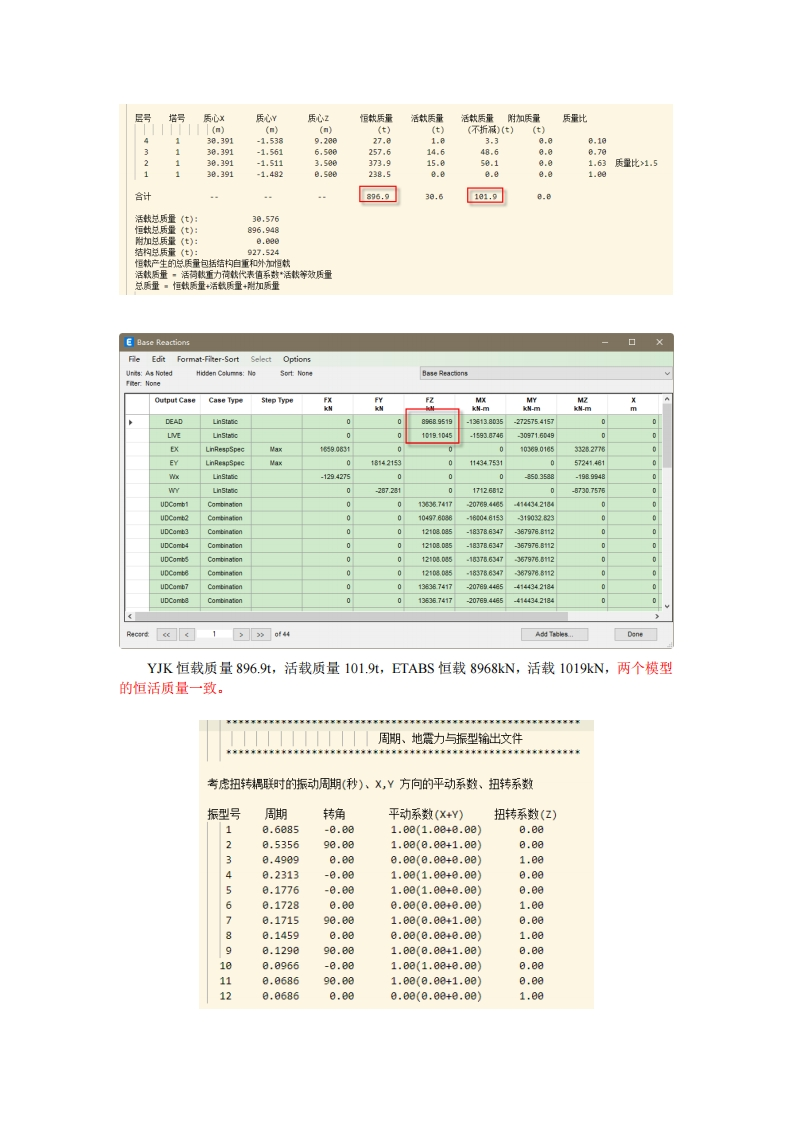Select the WY output case cell

(175, 491)
